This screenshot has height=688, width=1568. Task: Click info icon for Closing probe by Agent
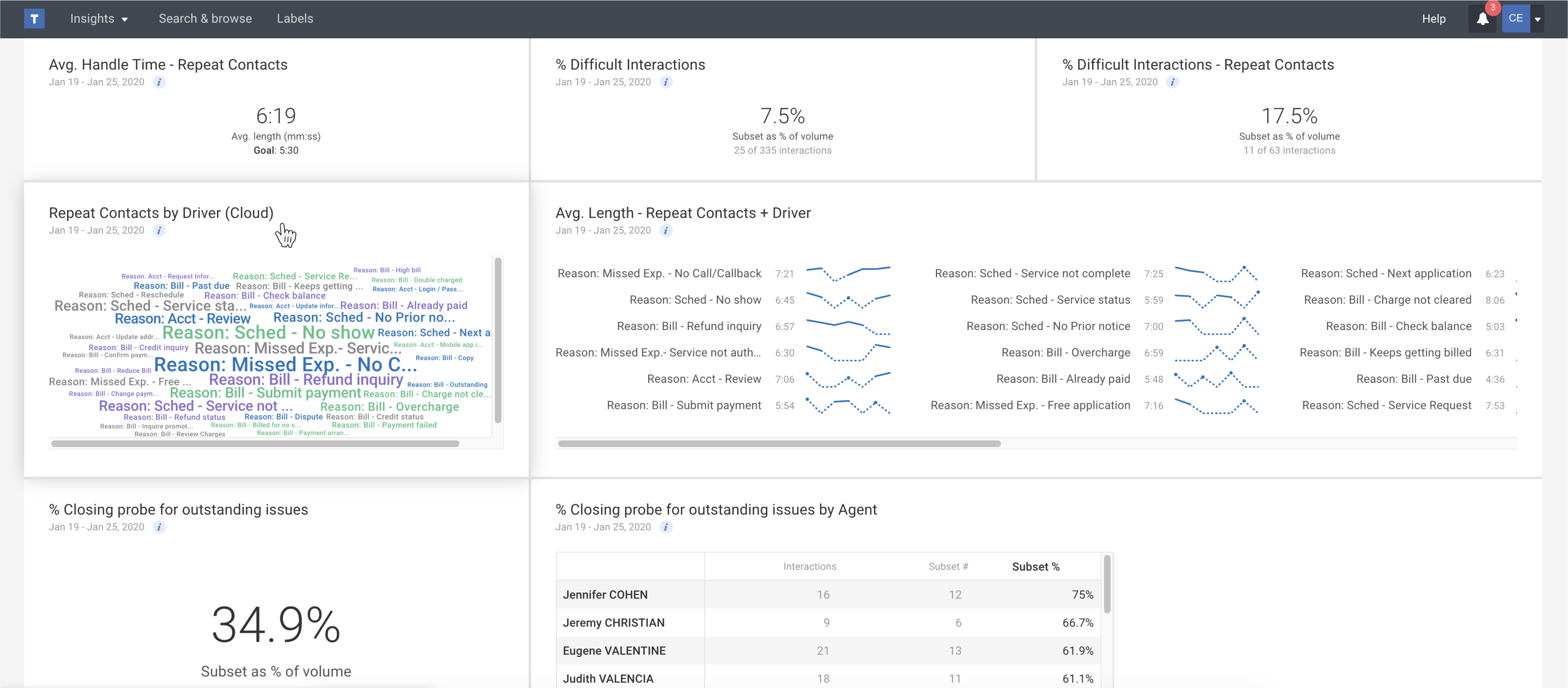(666, 527)
